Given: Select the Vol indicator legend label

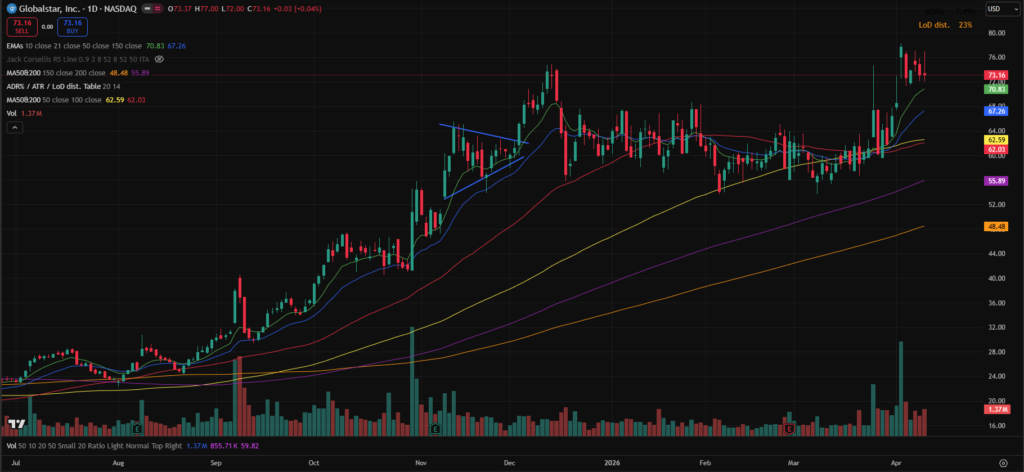Looking at the screenshot, I should click(x=11, y=114).
